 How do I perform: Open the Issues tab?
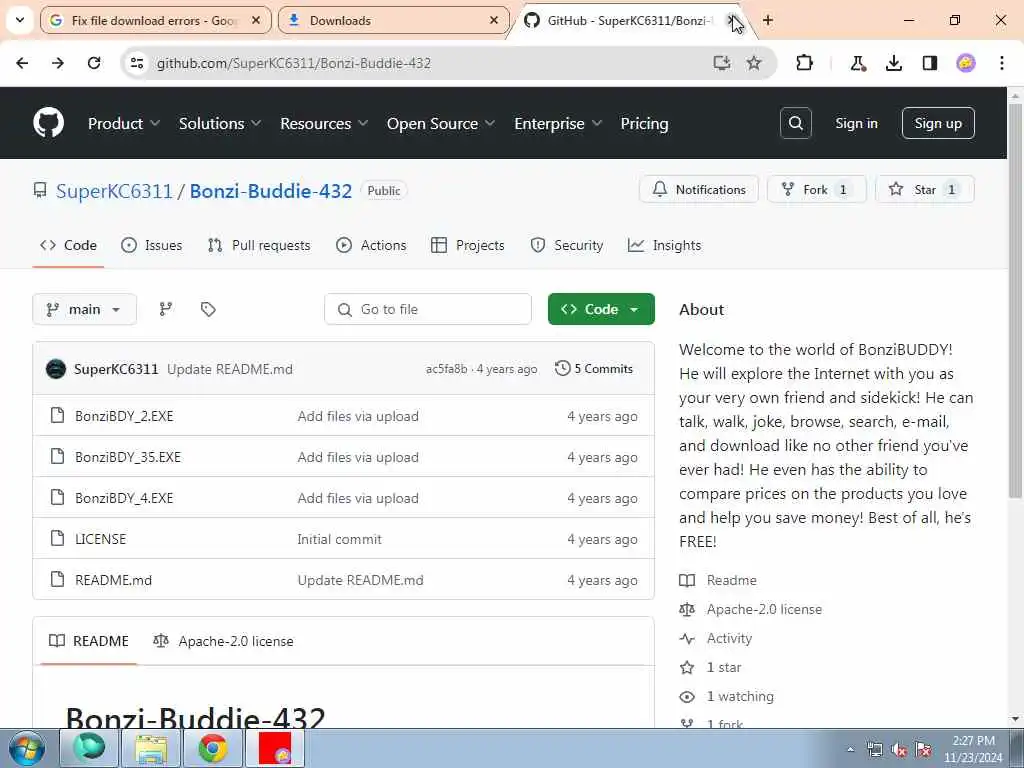pos(152,246)
